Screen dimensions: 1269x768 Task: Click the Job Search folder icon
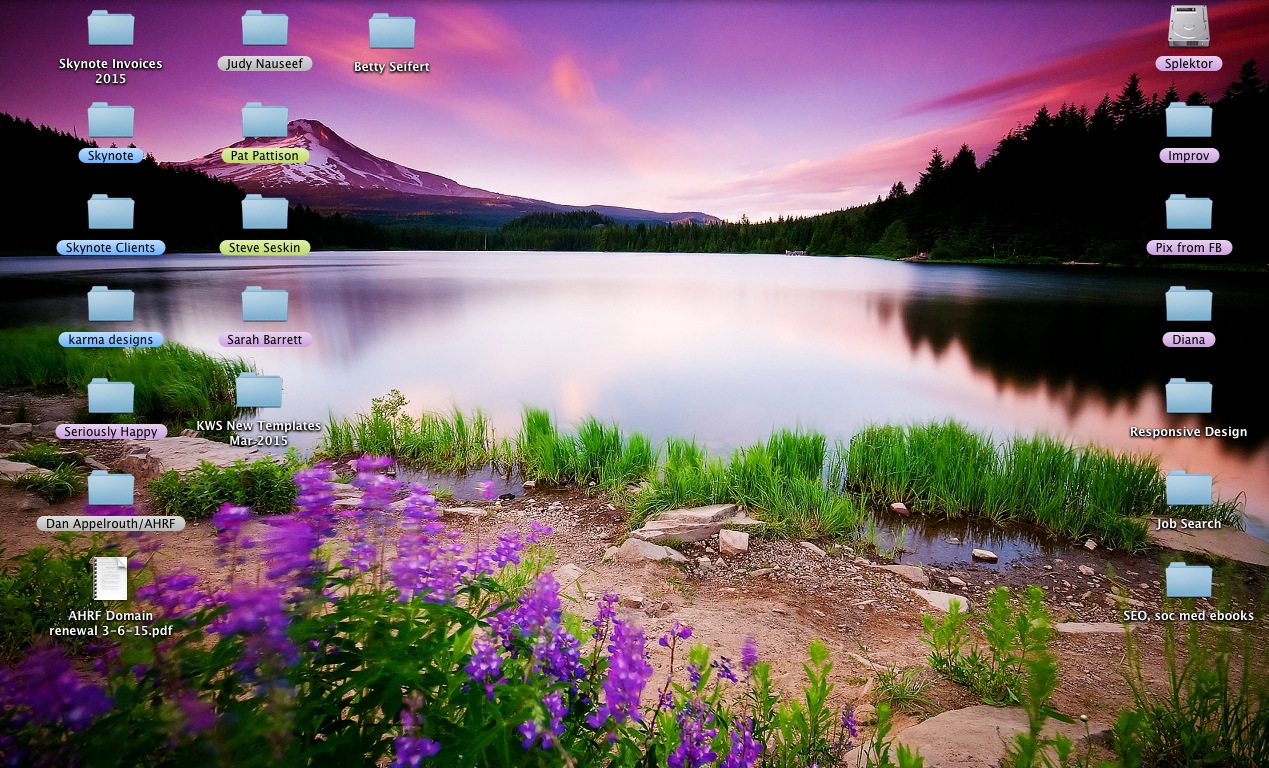coord(1188,489)
